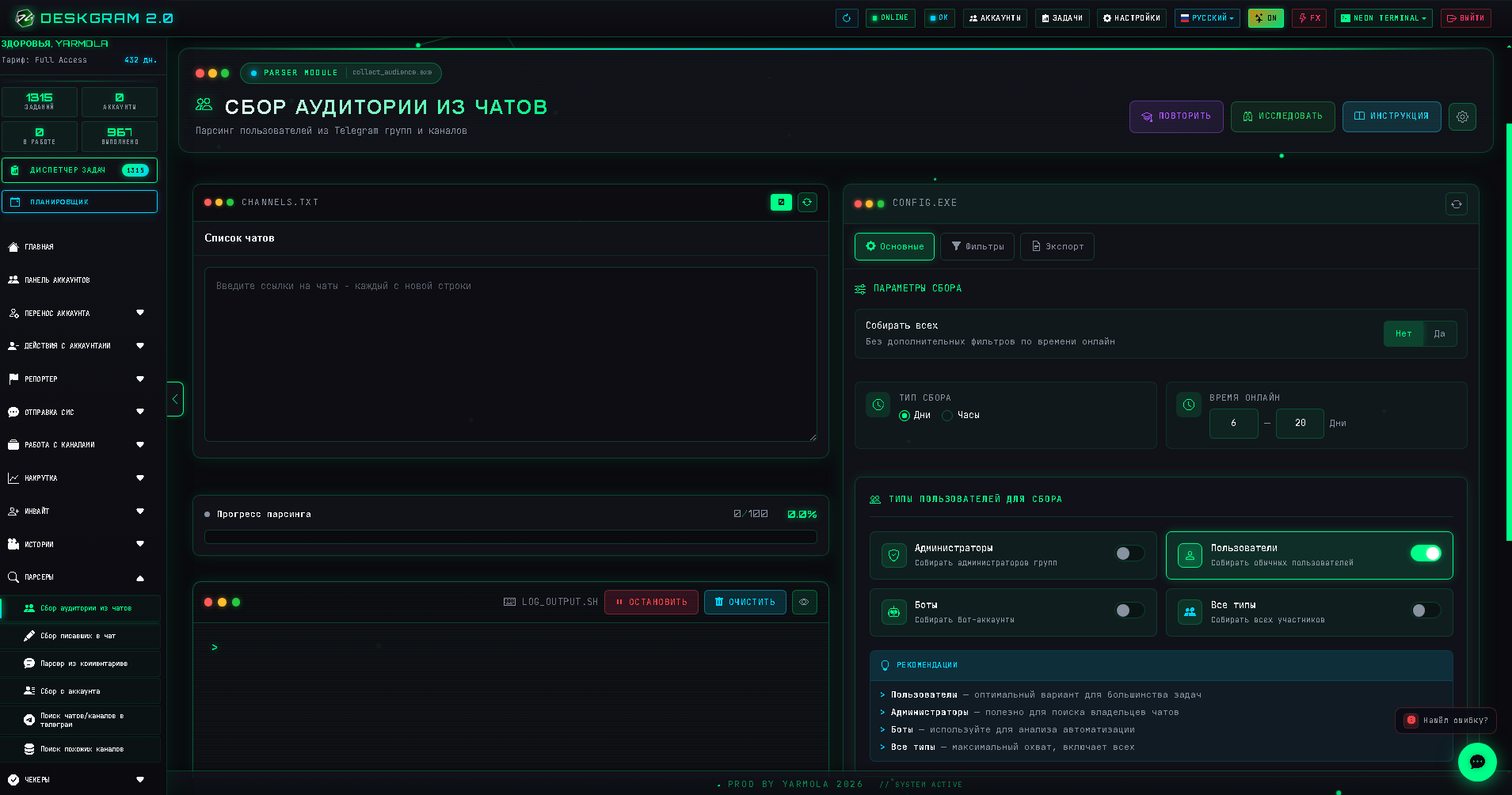Disable the Пользователи toggle switch
Image resolution: width=1512 pixels, height=795 pixels.
(1426, 553)
